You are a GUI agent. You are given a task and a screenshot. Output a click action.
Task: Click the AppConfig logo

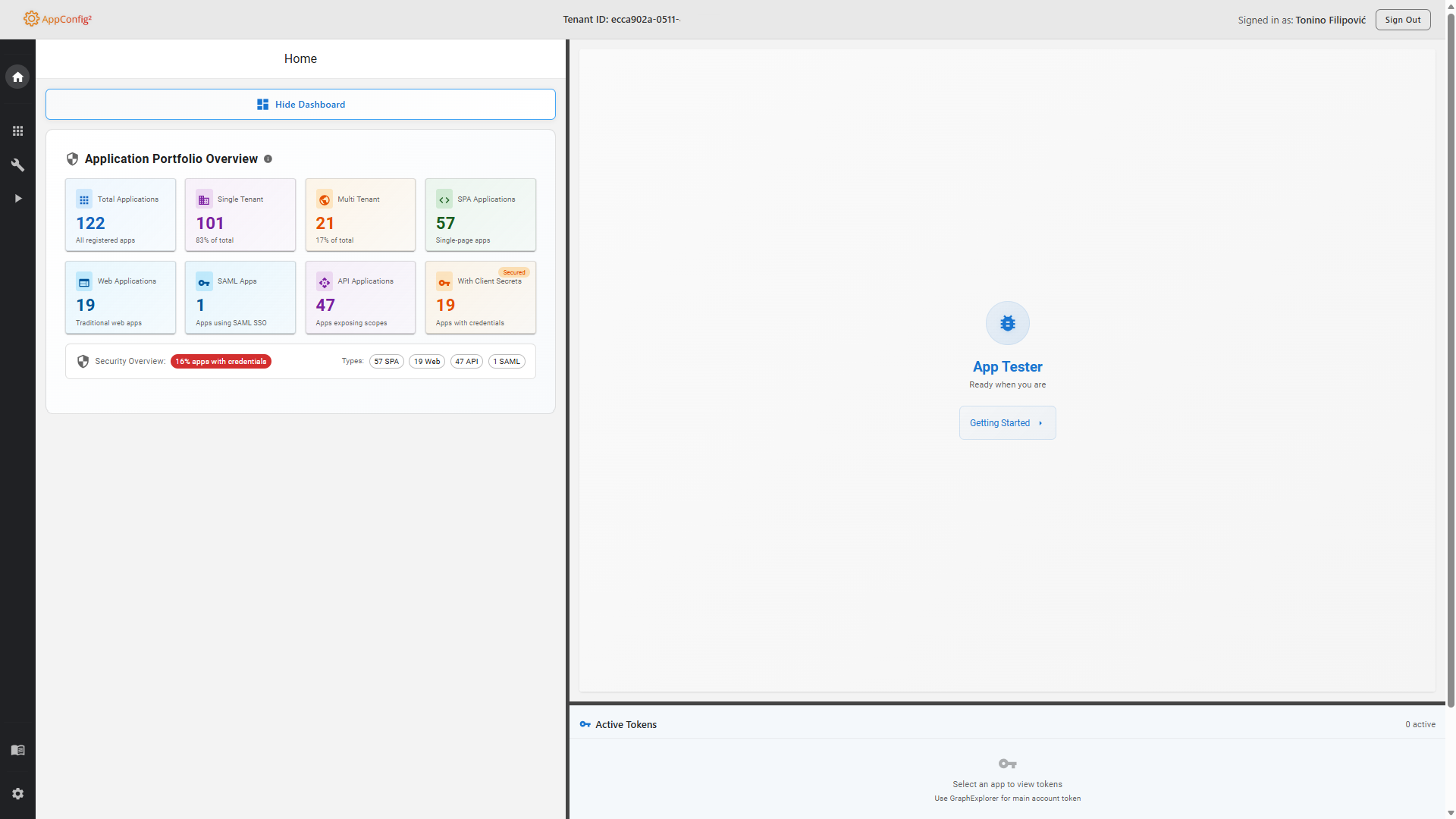click(x=58, y=19)
